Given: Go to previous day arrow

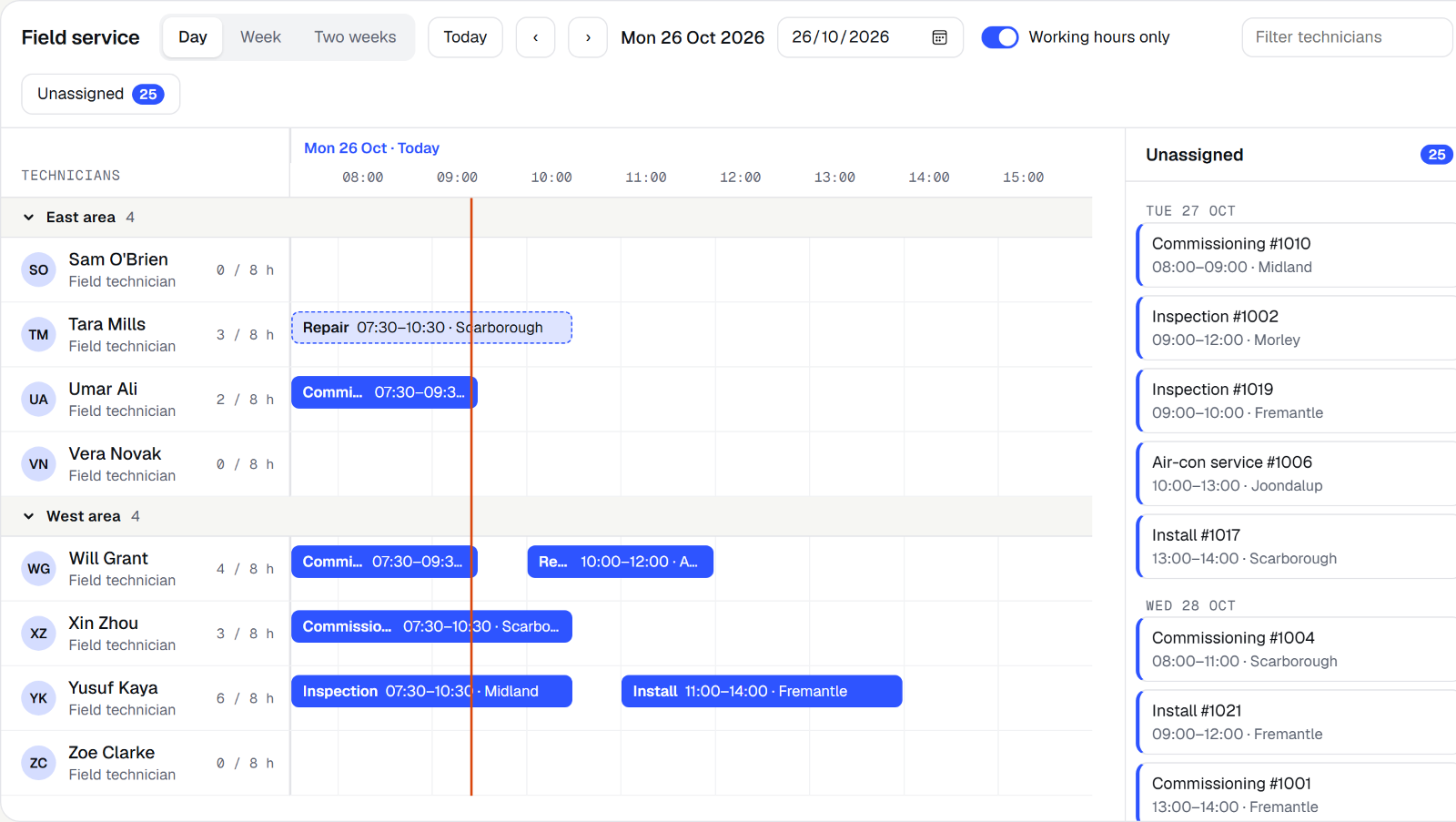Looking at the screenshot, I should pos(535,37).
